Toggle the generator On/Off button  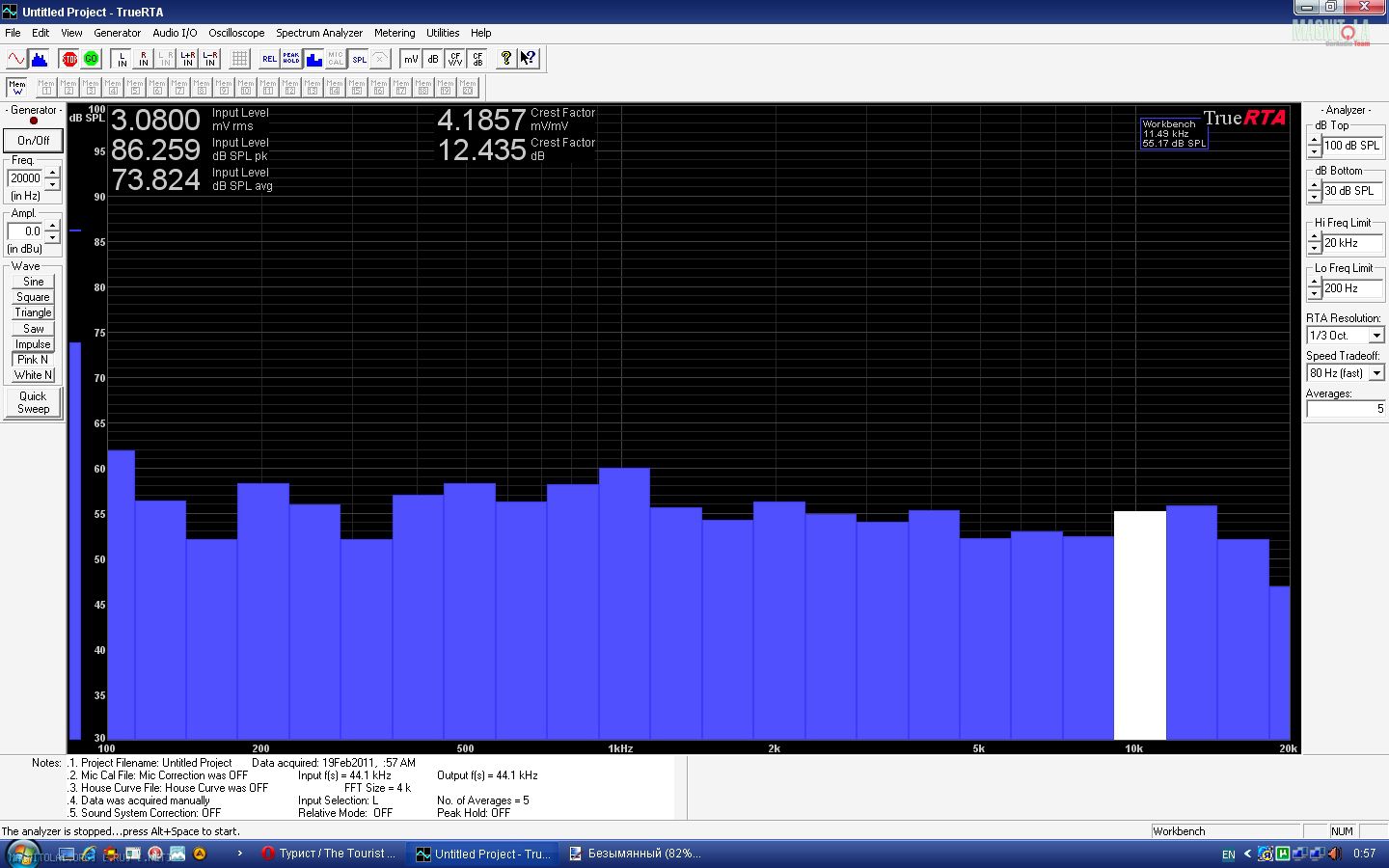(34, 141)
